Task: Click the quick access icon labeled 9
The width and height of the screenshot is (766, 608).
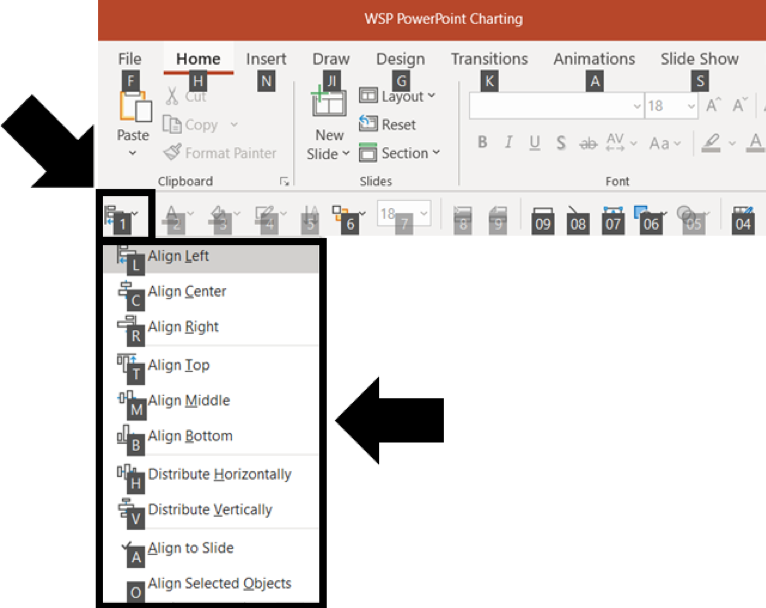Action: click(497, 215)
